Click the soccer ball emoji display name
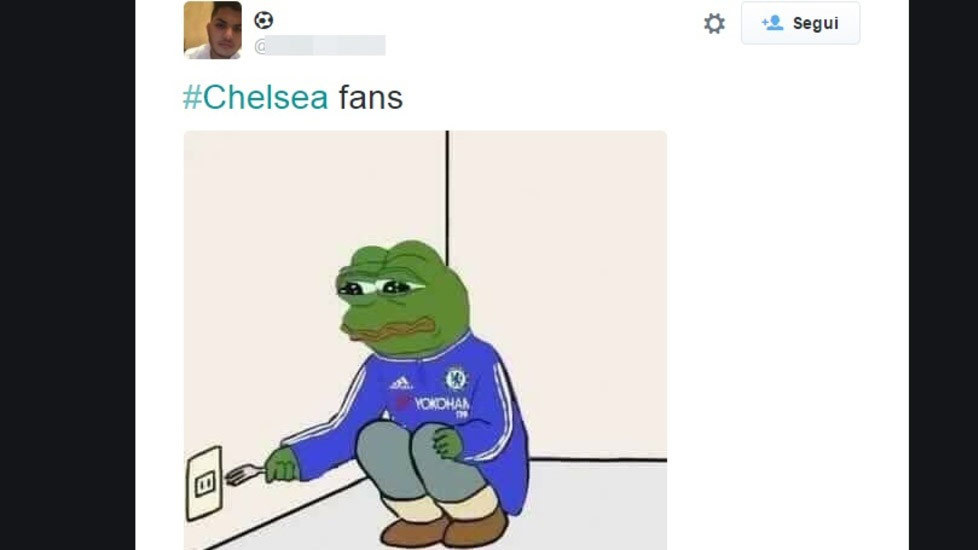Screen dimensions: 978x550 (263, 20)
